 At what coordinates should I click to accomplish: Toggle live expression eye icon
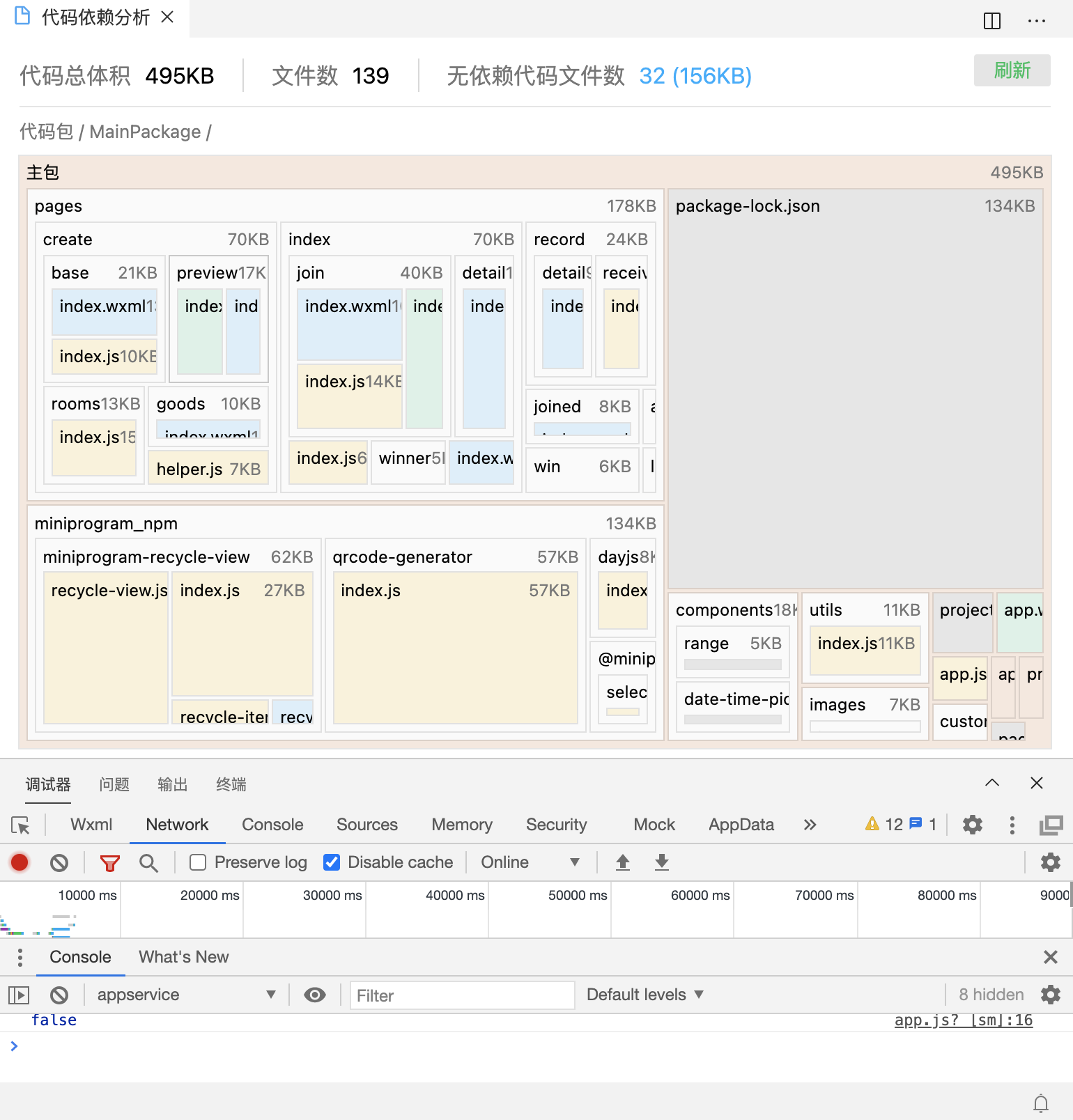click(x=315, y=995)
